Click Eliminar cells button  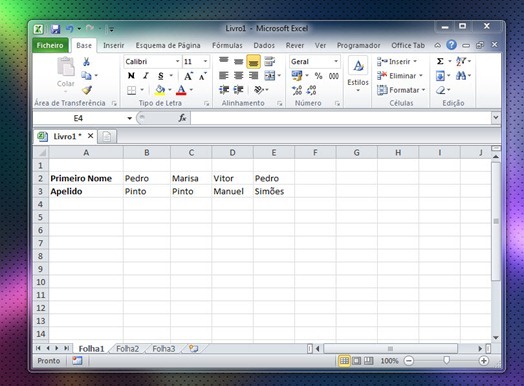pos(400,76)
